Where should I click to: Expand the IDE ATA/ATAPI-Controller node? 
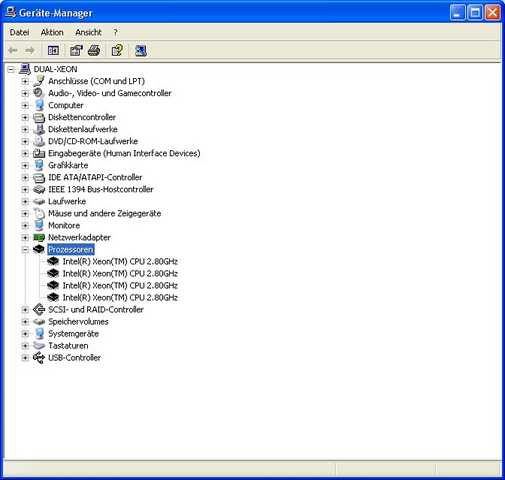(x=25, y=177)
